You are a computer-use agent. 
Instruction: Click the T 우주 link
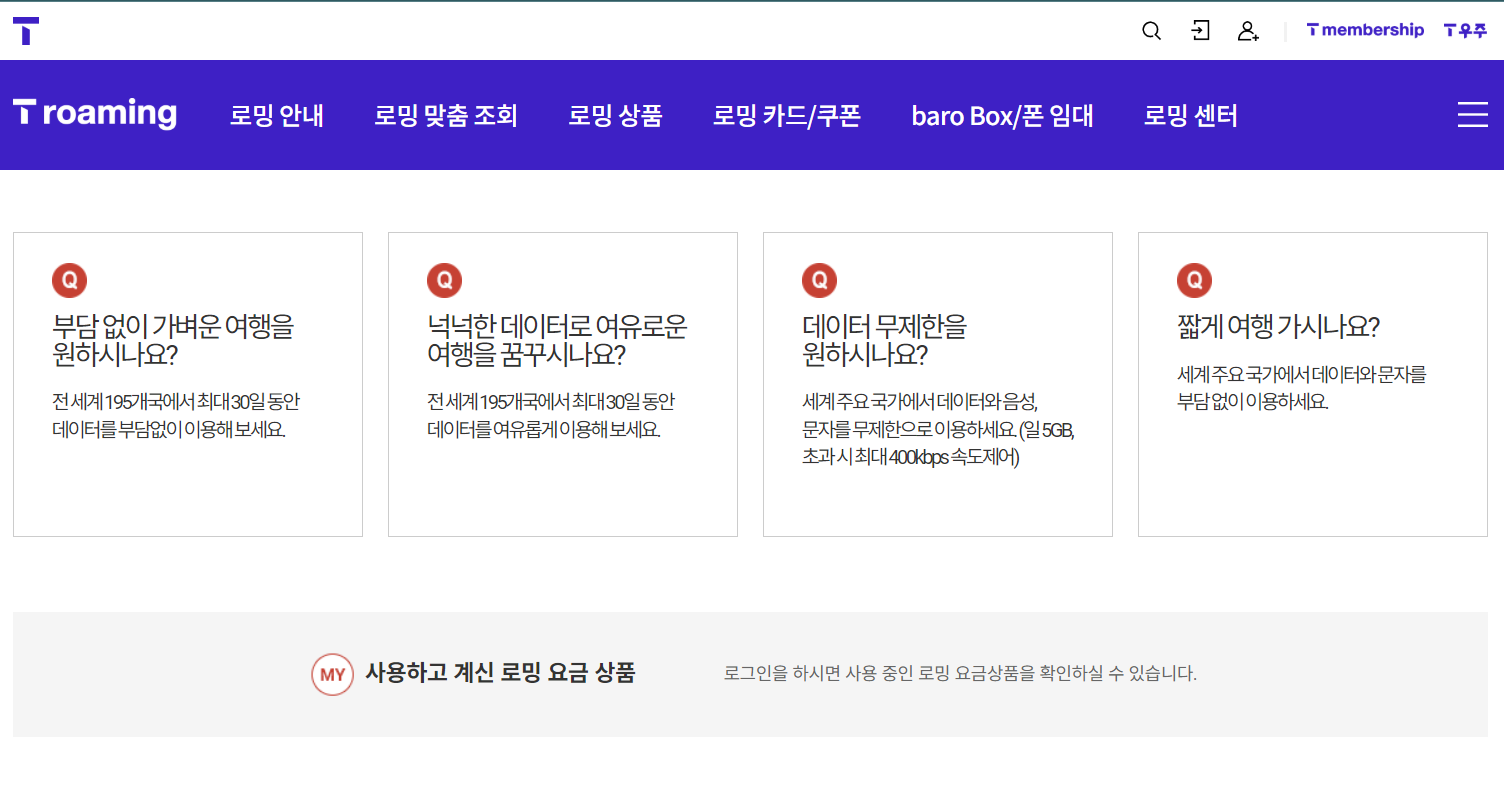point(1465,30)
